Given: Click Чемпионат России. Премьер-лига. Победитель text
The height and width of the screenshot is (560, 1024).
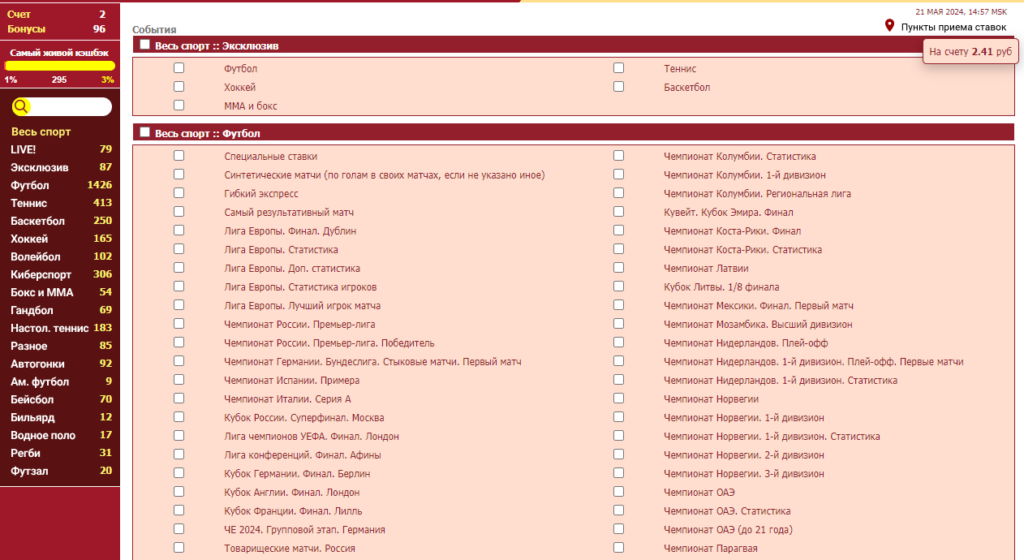Looking at the screenshot, I should point(329,343).
